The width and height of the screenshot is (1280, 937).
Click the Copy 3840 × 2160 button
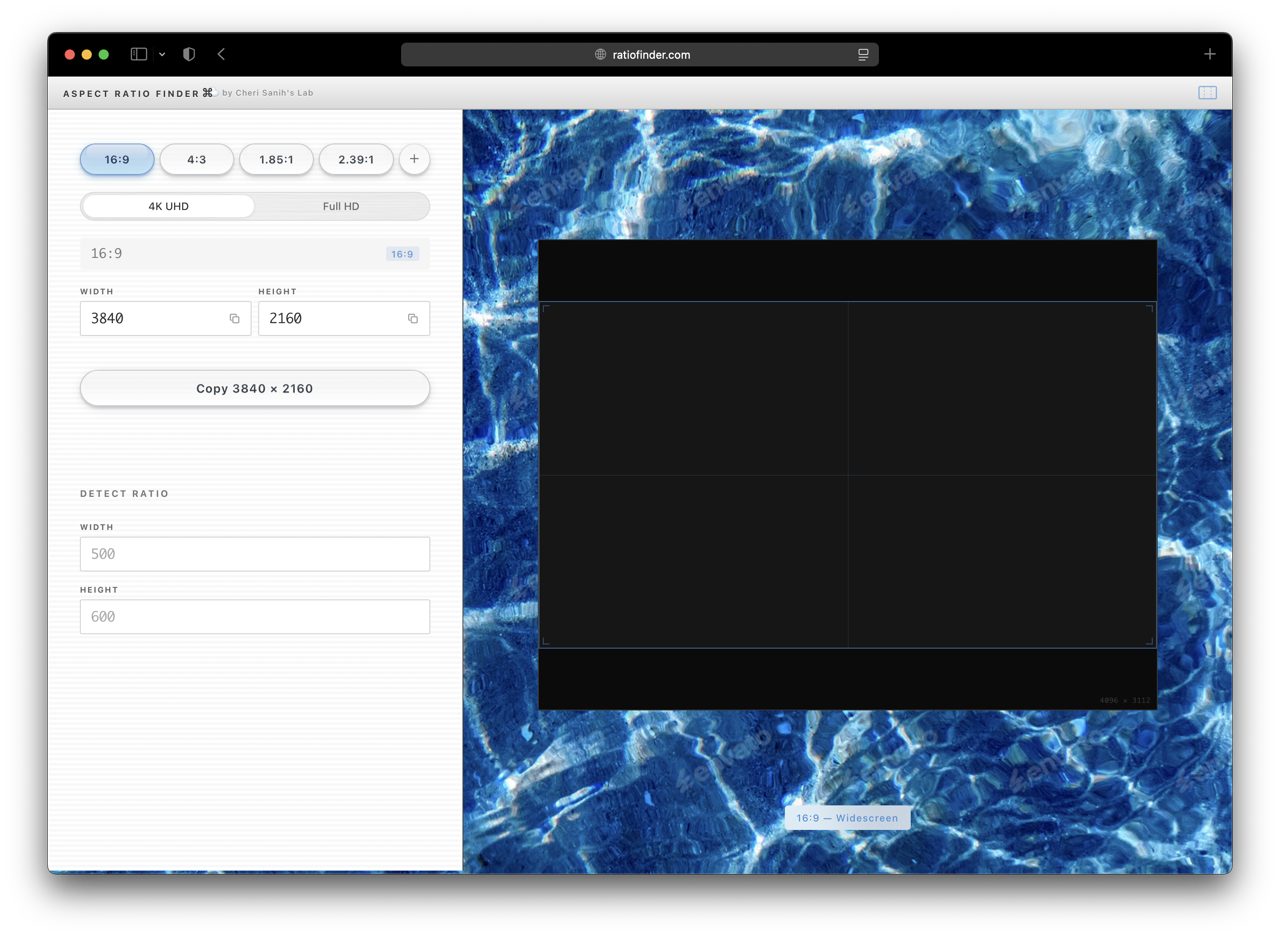pyautogui.click(x=255, y=388)
